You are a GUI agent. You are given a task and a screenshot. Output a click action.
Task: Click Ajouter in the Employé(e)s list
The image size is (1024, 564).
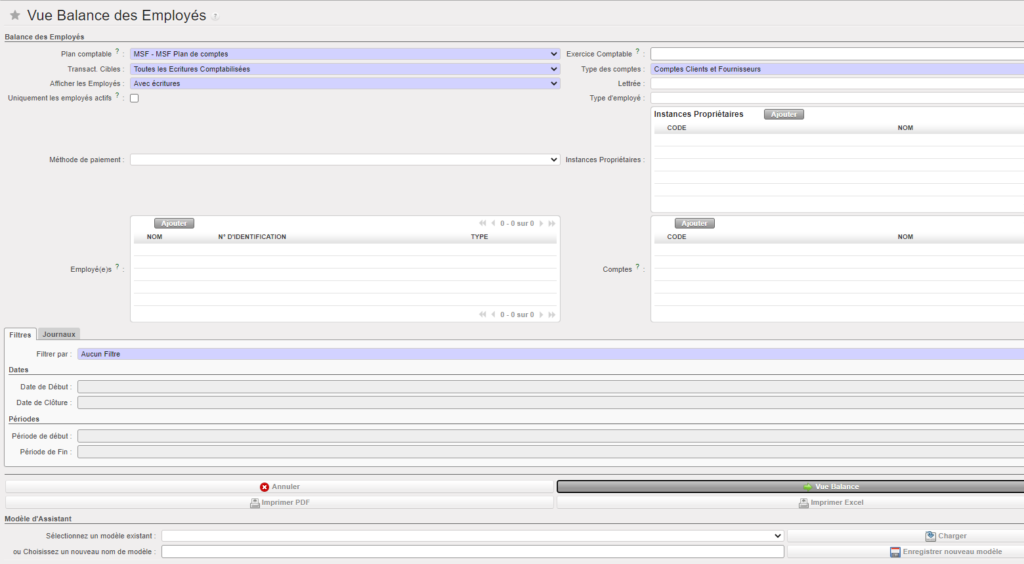click(x=174, y=223)
